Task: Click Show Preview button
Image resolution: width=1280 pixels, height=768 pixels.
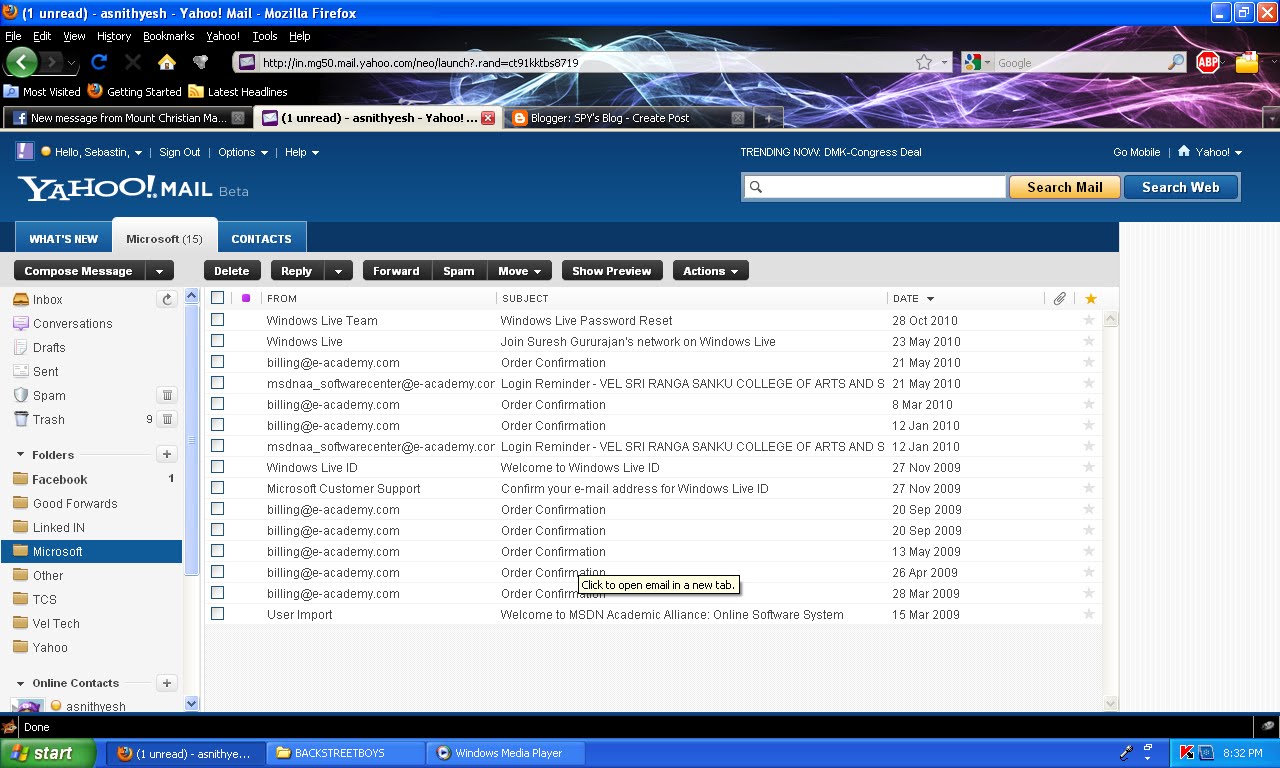Action: (612, 271)
